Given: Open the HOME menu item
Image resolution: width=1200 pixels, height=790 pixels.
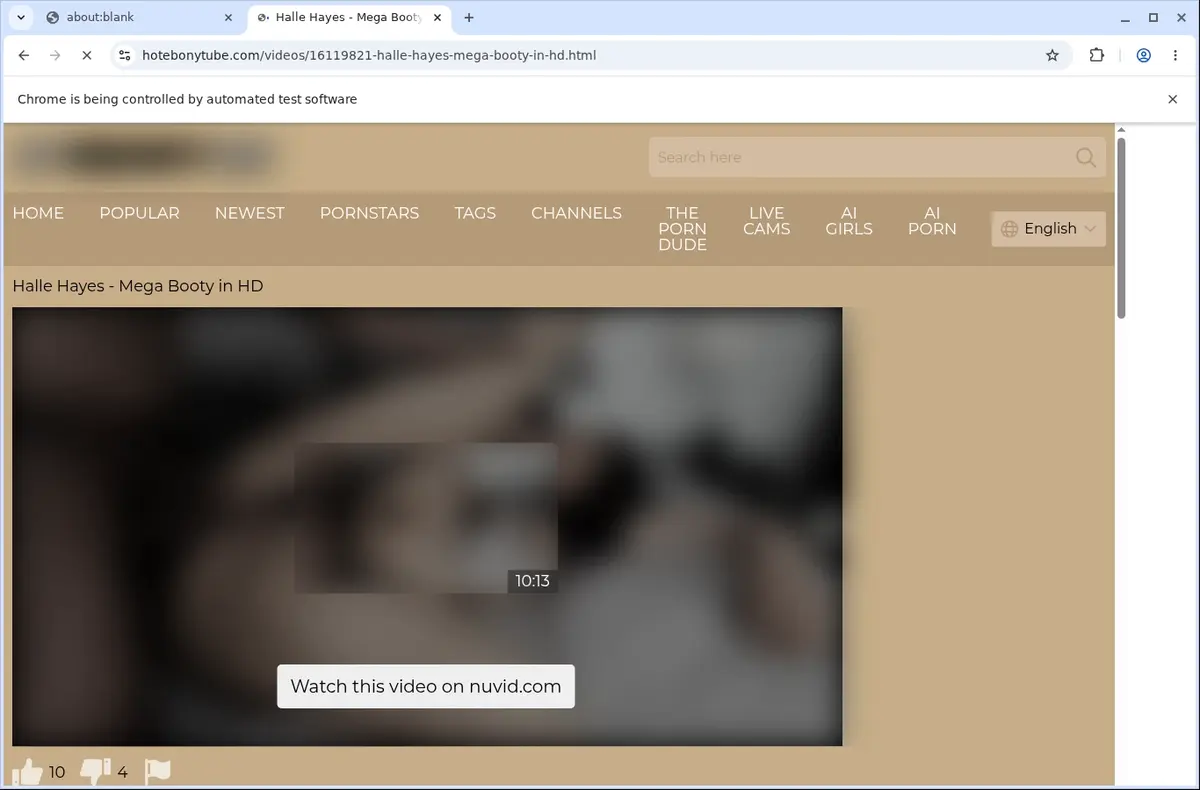Looking at the screenshot, I should [x=38, y=213].
